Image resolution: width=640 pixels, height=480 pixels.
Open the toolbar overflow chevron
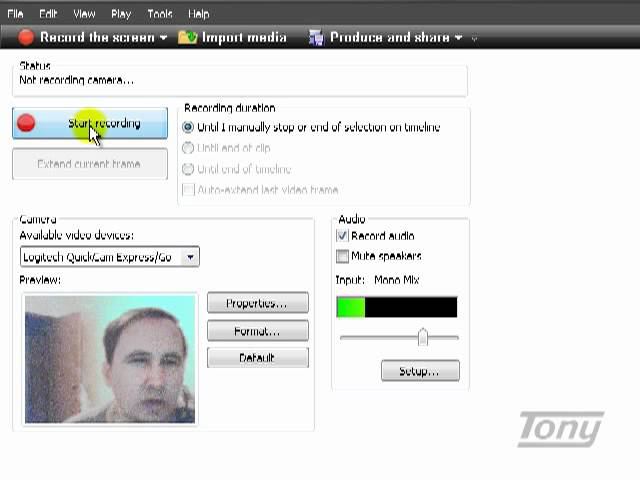(474, 39)
